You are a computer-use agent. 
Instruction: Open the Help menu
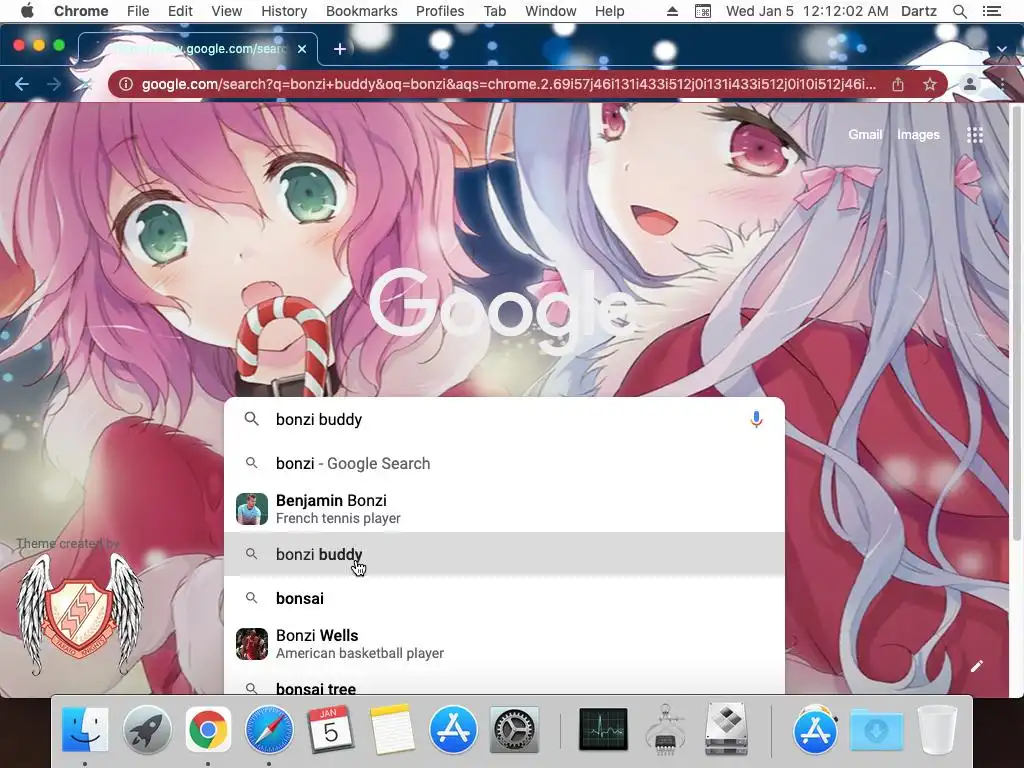coord(609,11)
